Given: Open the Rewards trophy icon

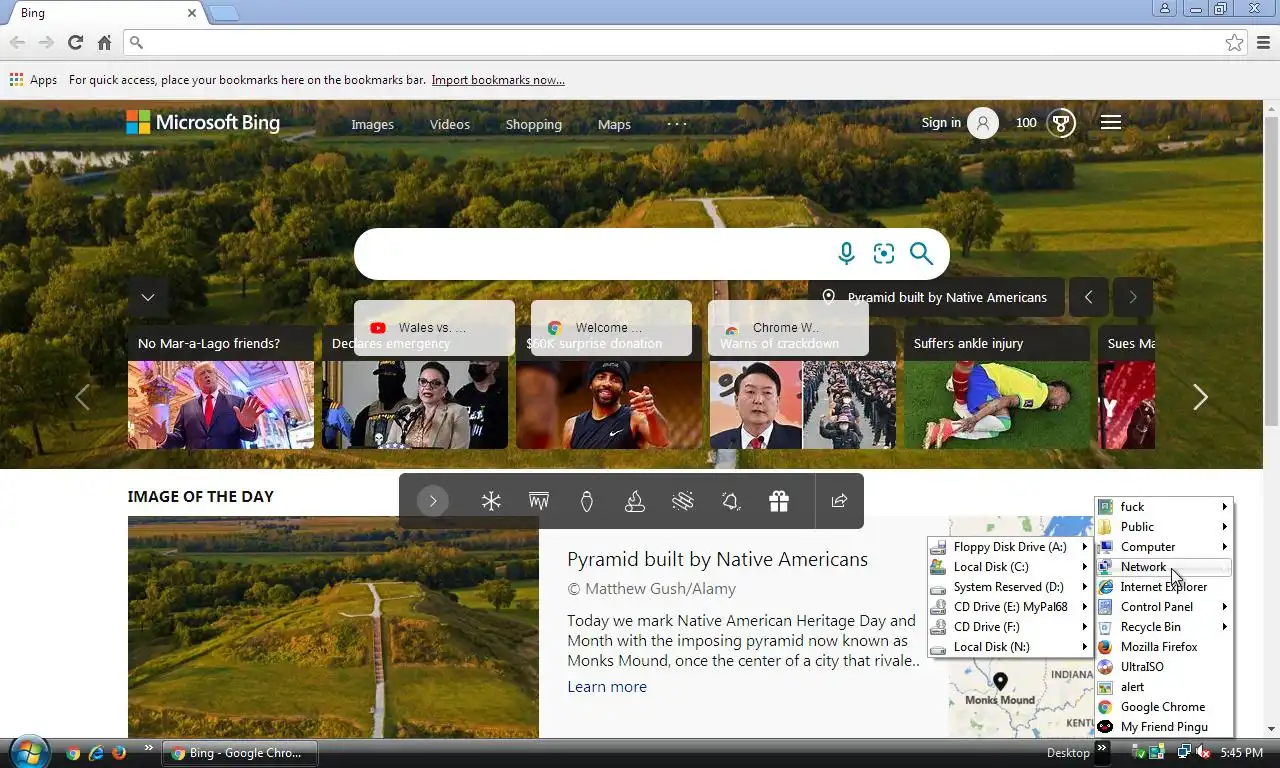Looking at the screenshot, I should [x=1061, y=123].
